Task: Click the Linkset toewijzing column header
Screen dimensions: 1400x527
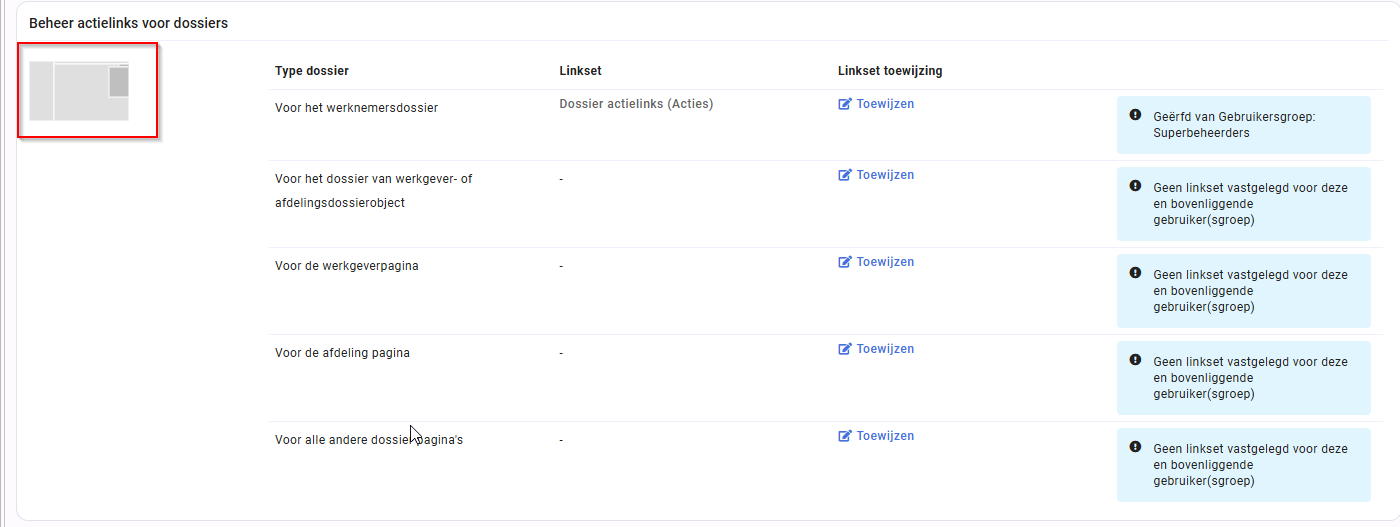Action: coord(890,71)
